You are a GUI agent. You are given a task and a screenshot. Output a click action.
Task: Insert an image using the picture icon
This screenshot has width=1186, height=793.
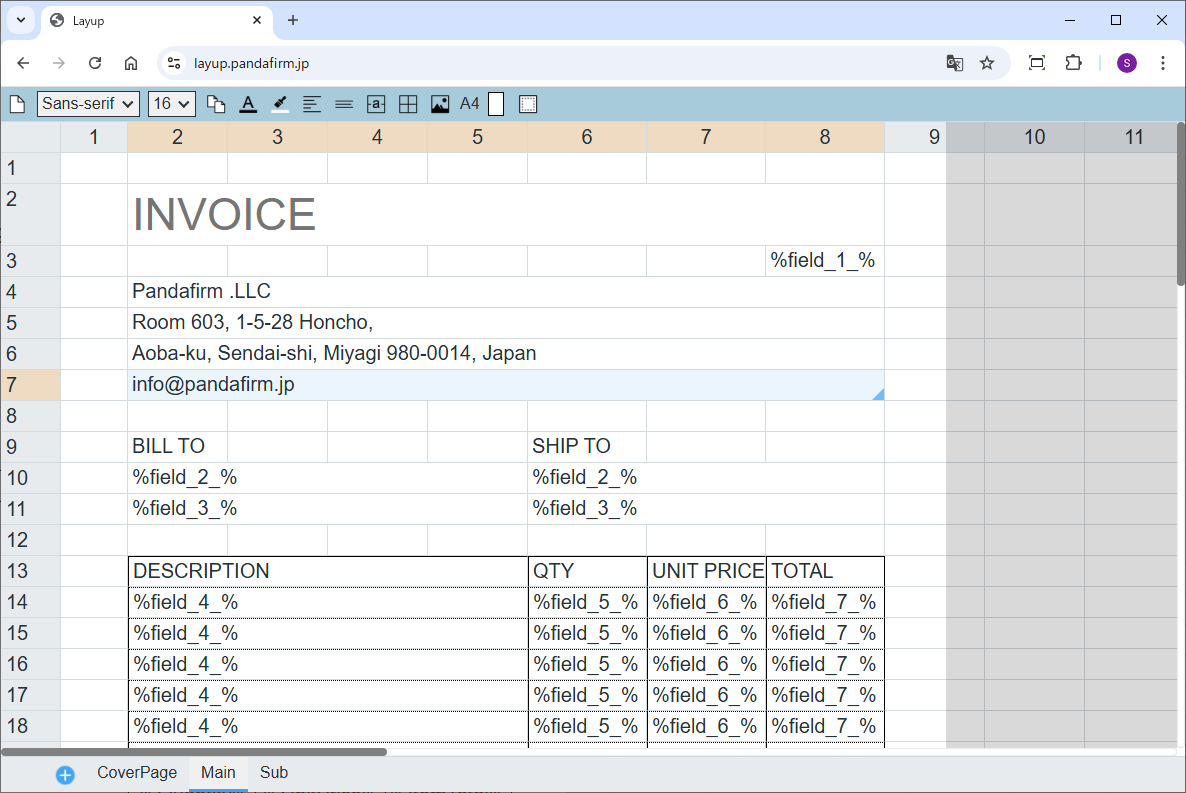point(440,104)
